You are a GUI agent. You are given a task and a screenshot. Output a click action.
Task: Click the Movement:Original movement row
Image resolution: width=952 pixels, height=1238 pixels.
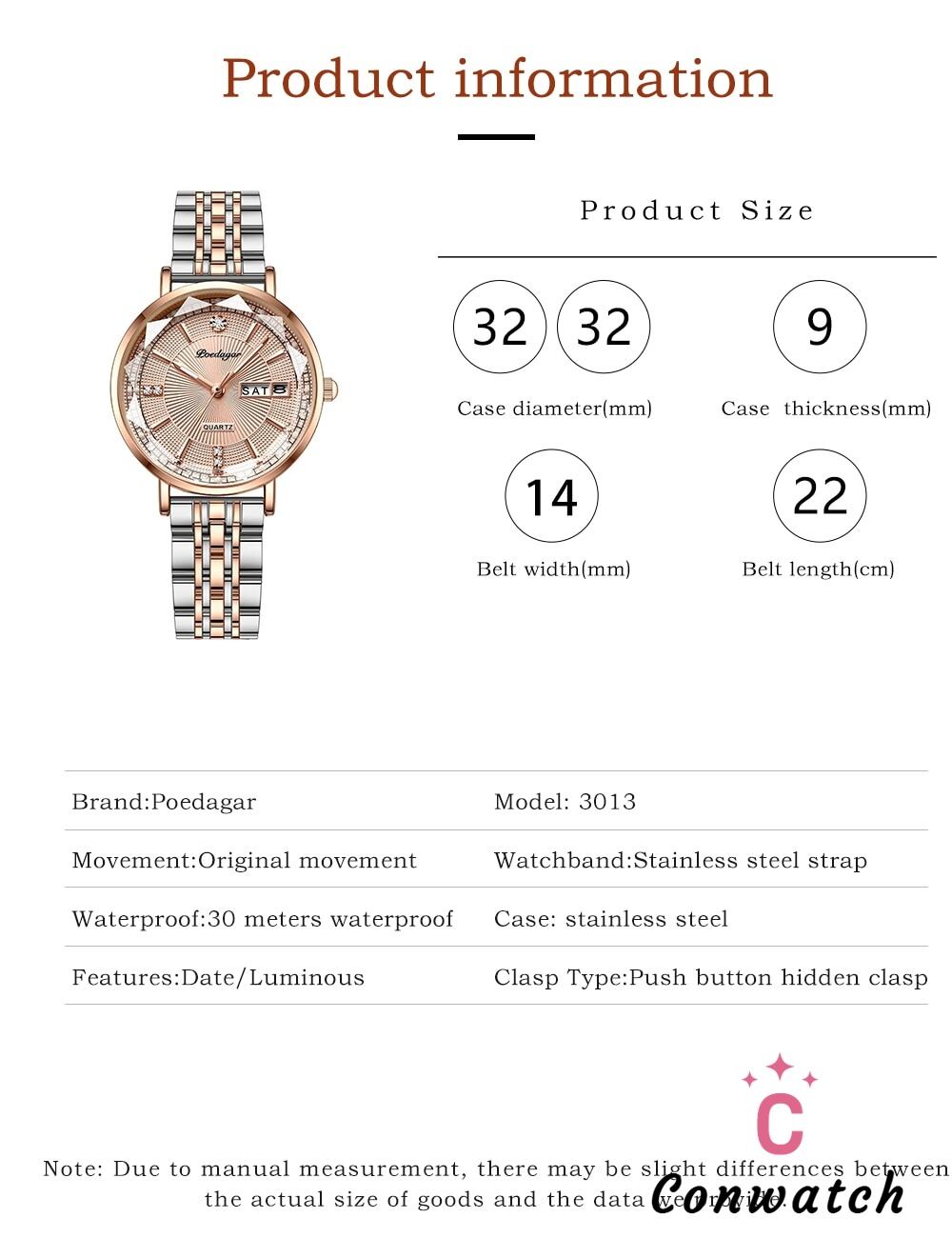coord(244,861)
